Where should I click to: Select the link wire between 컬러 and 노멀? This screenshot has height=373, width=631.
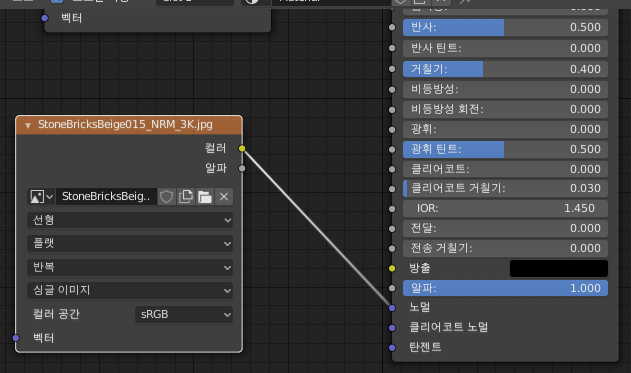(x=317, y=228)
